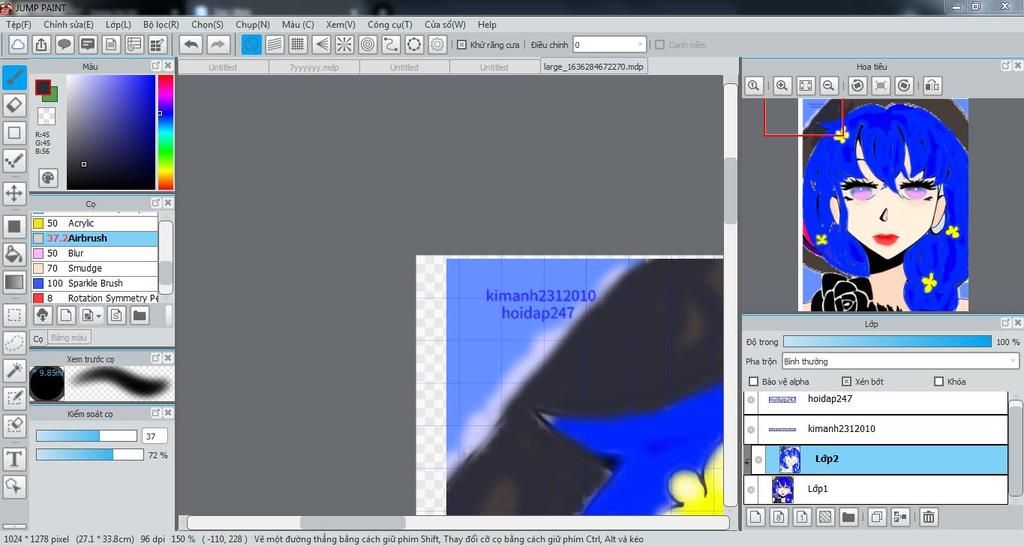Select layer Lớp1 in layers panel

(x=876, y=489)
